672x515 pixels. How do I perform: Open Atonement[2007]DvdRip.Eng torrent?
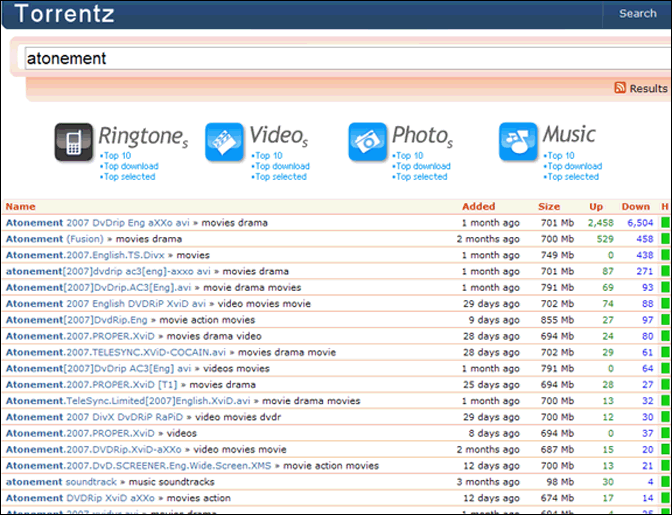pos(76,320)
